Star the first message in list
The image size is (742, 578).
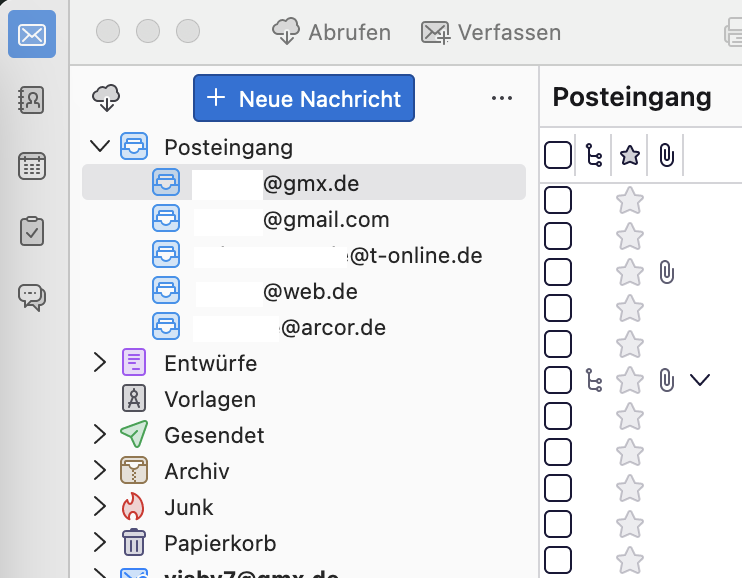[x=629, y=201]
